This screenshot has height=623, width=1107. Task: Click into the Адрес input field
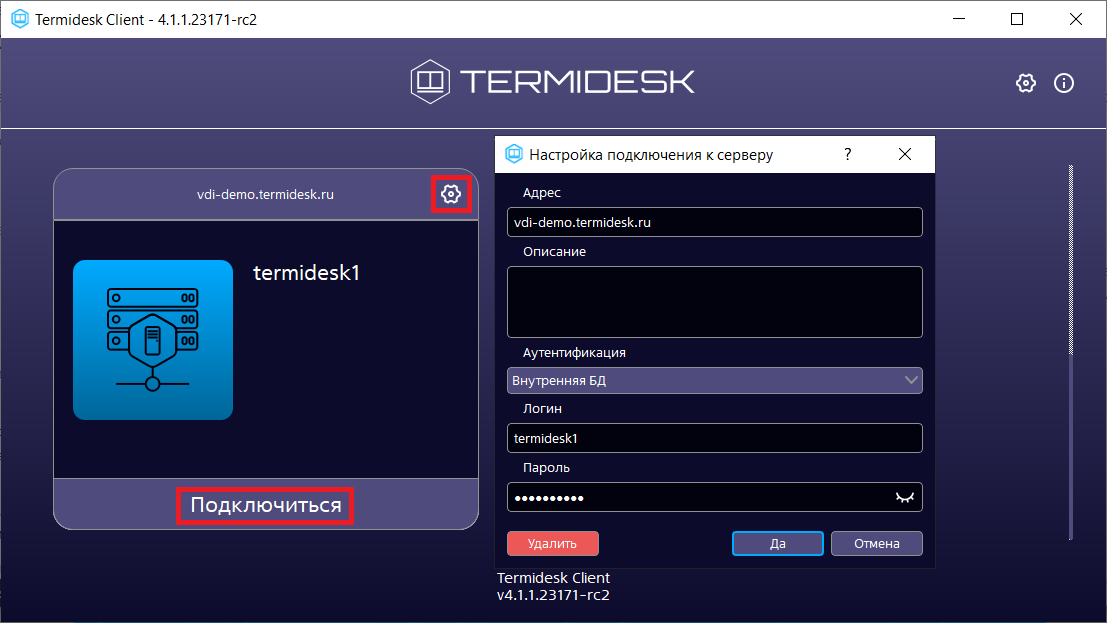point(714,222)
